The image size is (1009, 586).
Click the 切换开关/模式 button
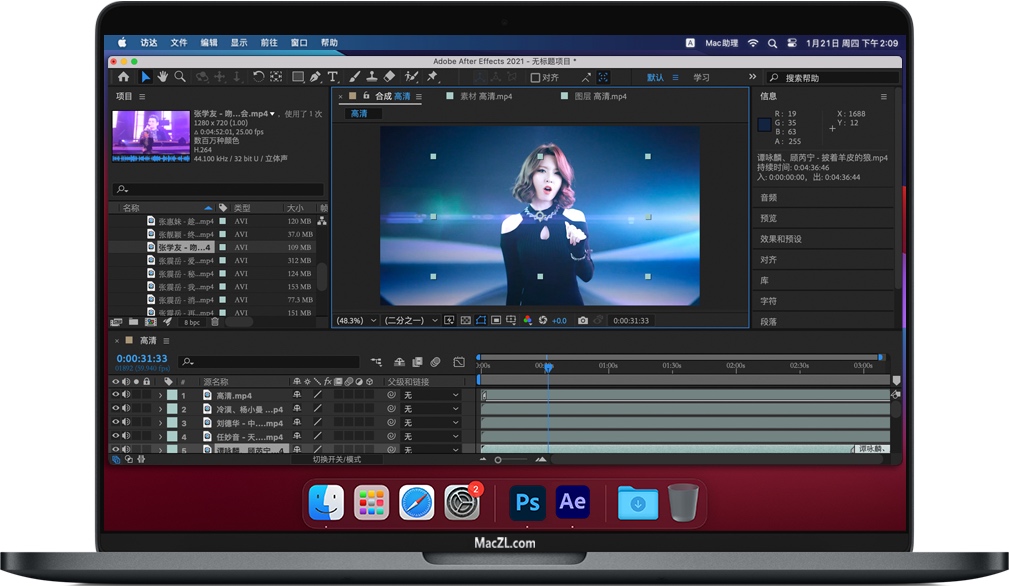[337, 459]
